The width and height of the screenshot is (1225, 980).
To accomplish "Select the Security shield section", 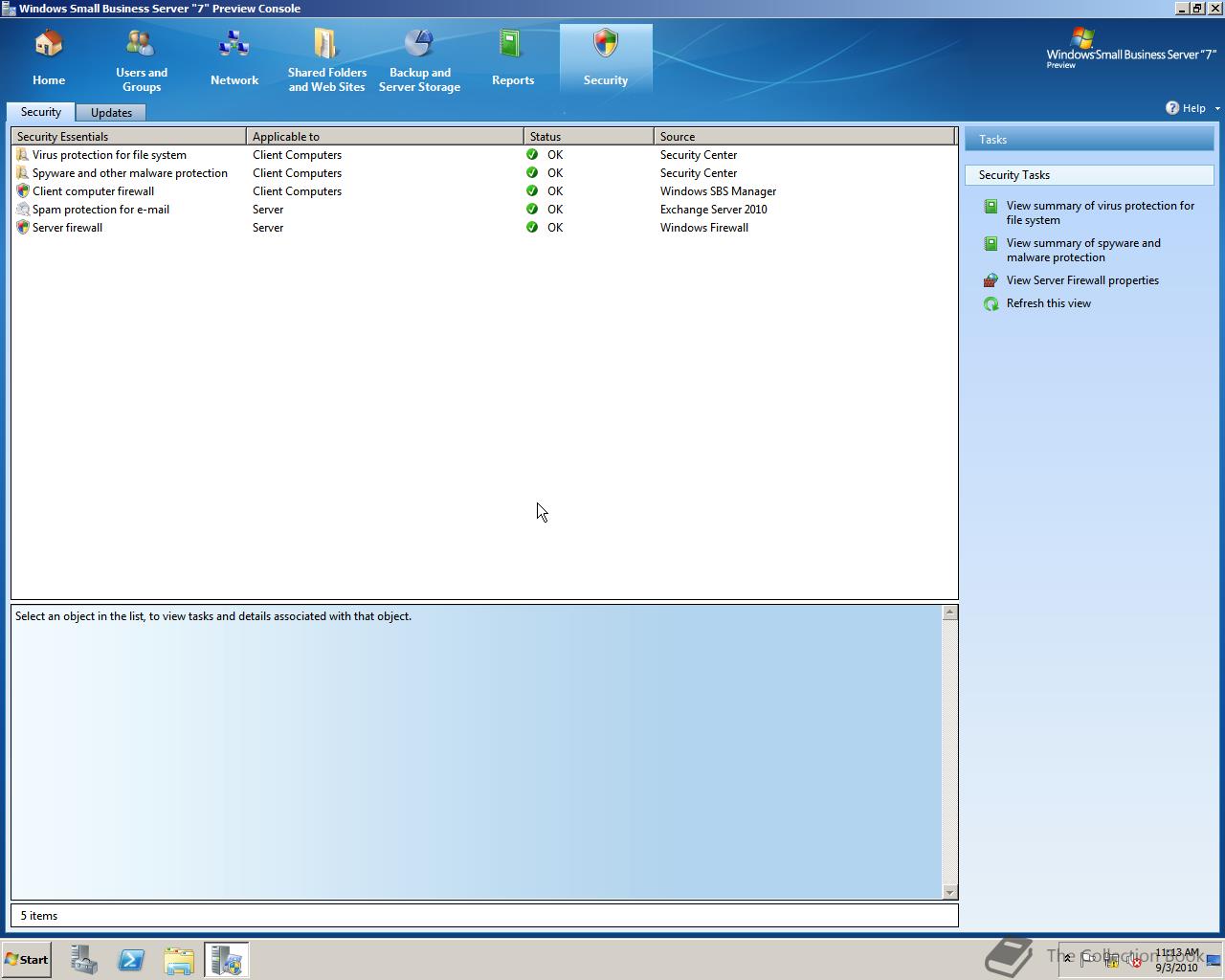I will click(x=606, y=58).
